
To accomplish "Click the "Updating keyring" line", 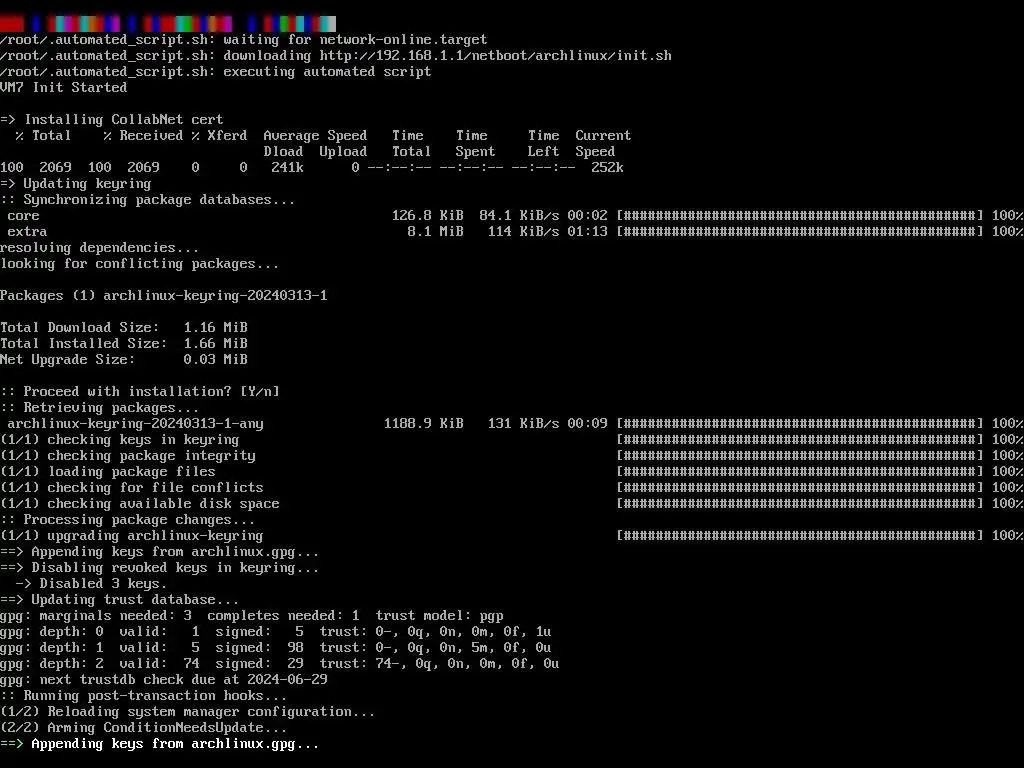I will point(76,184).
